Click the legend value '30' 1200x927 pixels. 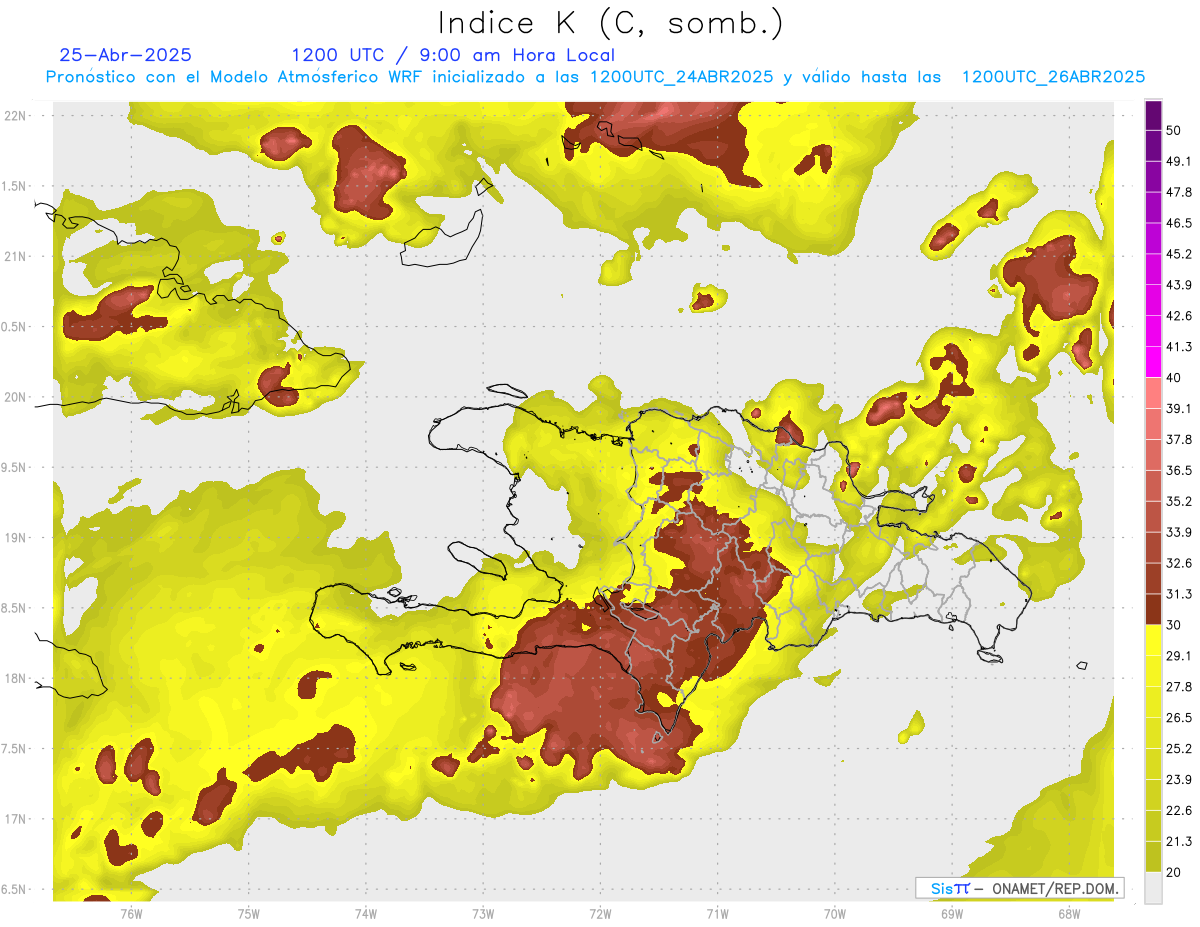[1174, 625]
